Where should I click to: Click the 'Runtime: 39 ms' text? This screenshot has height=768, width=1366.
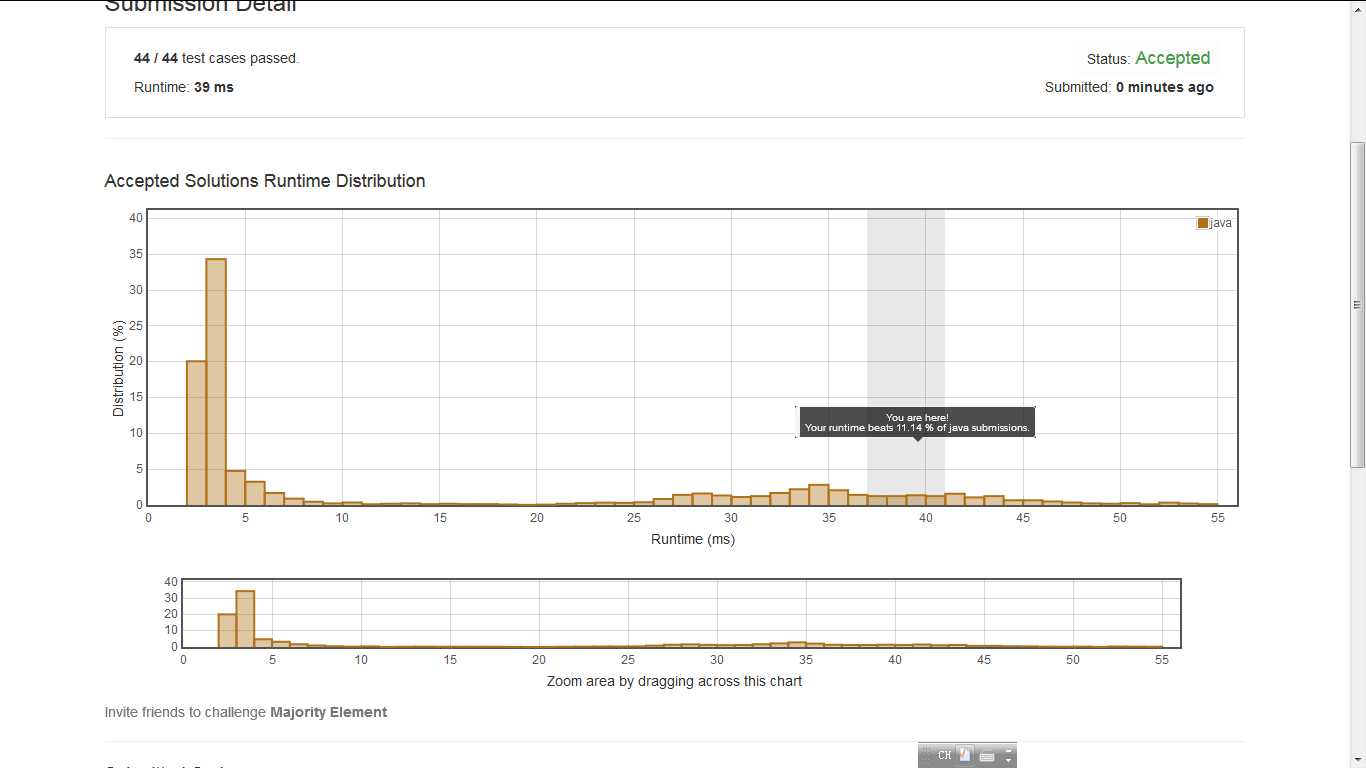point(184,87)
